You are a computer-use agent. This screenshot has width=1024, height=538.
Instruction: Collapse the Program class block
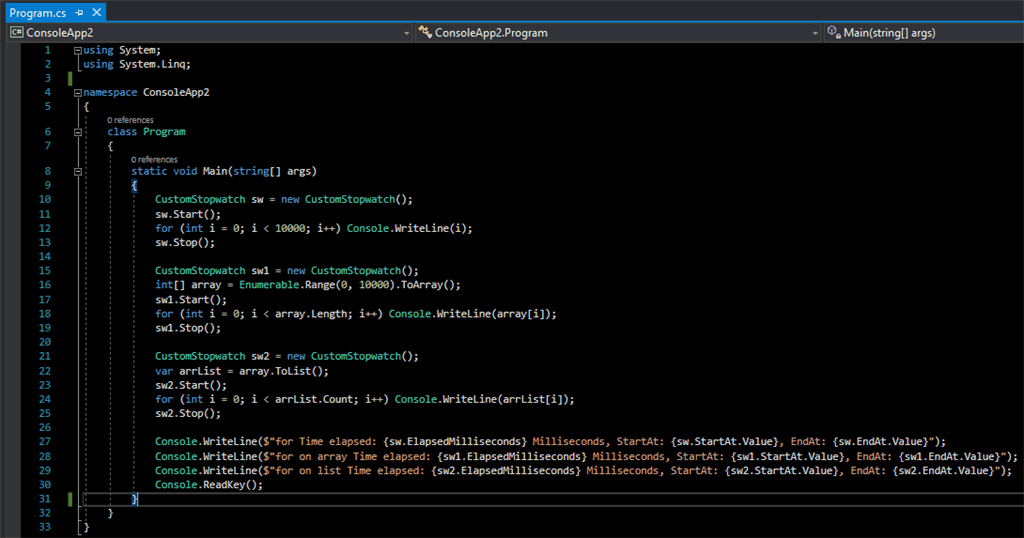point(78,131)
